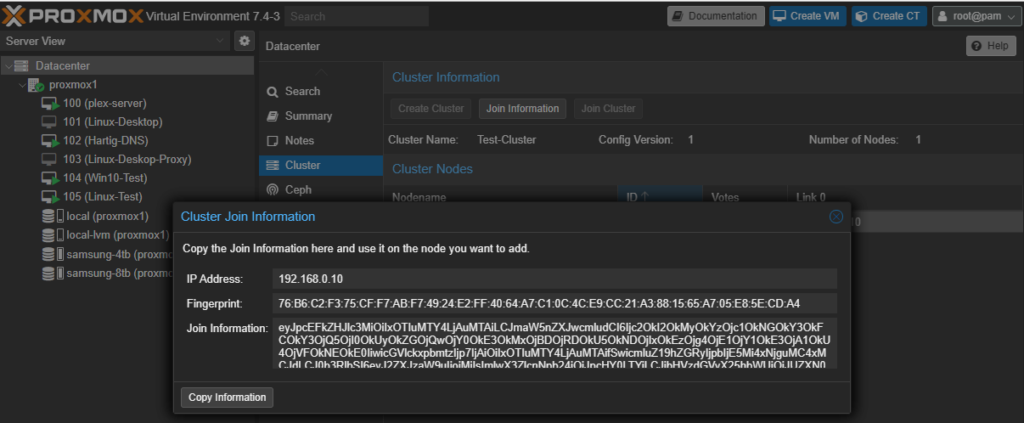Click the storage icon for local-lvm (proxmox1)

point(53,235)
